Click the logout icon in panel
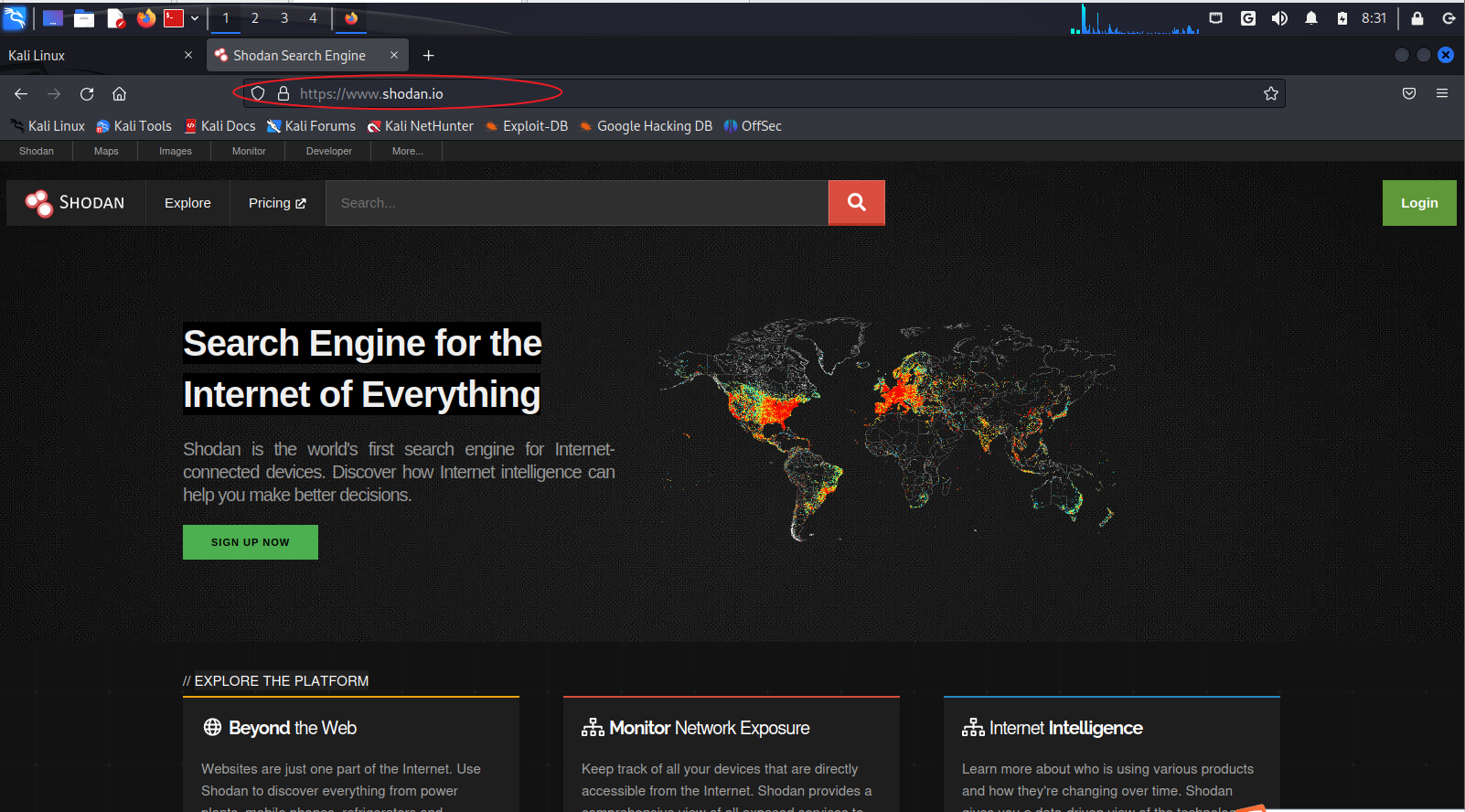The width and height of the screenshot is (1465, 812). pyautogui.click(x=1449, y=18)
